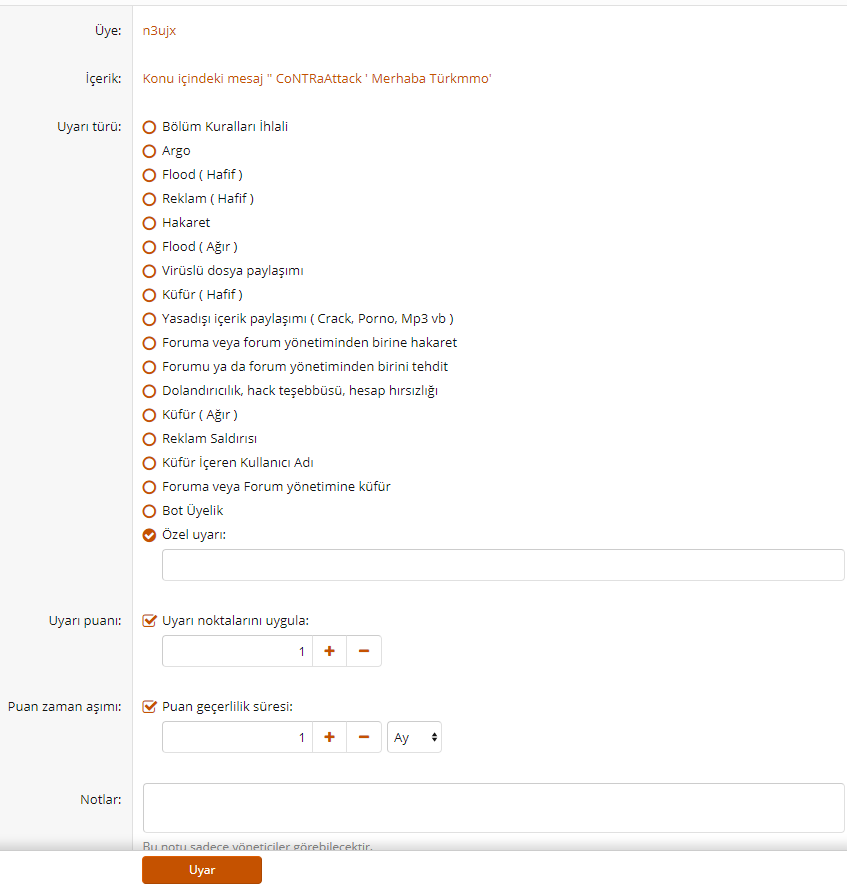Click the point expiry duration number field
This screenshot has width=847, height=889.
tap(237, 737)
